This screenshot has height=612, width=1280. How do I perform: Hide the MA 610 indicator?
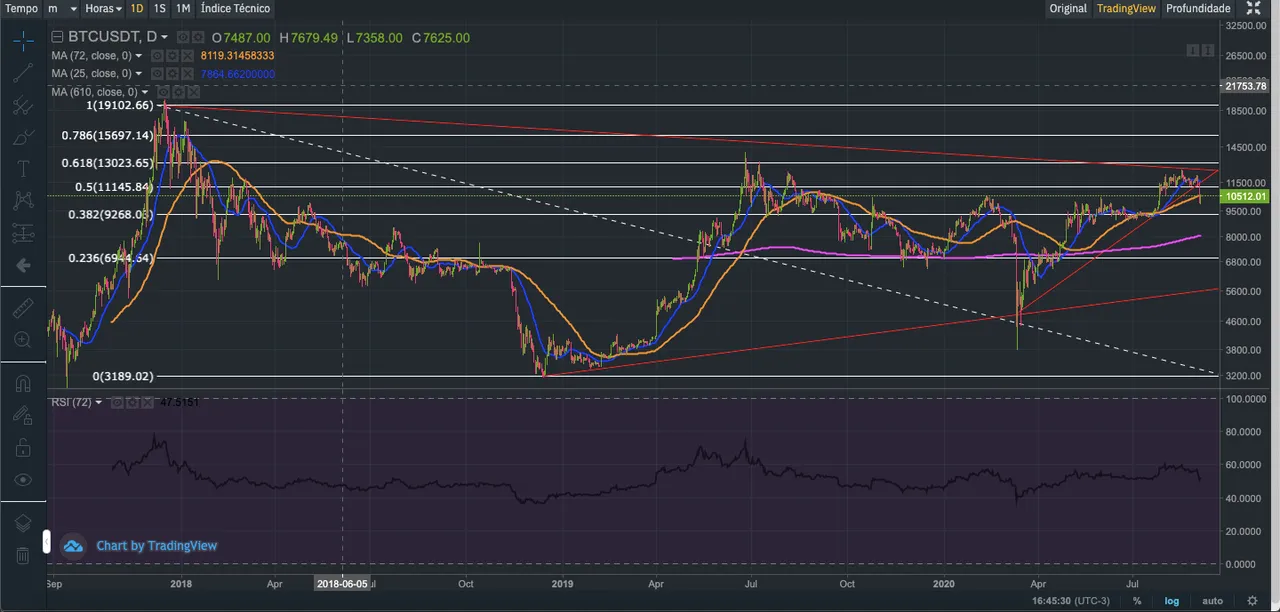164,92
